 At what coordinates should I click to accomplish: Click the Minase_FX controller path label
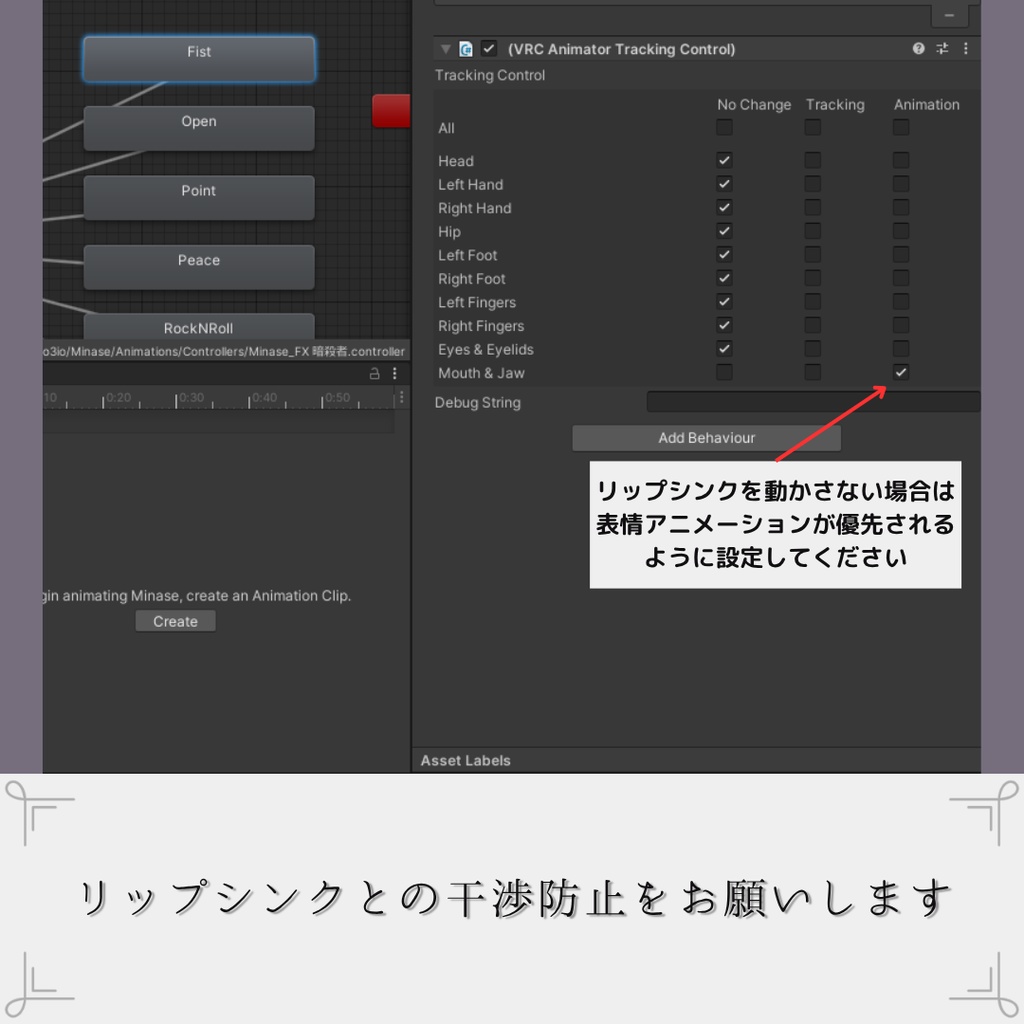pos(224,351)
